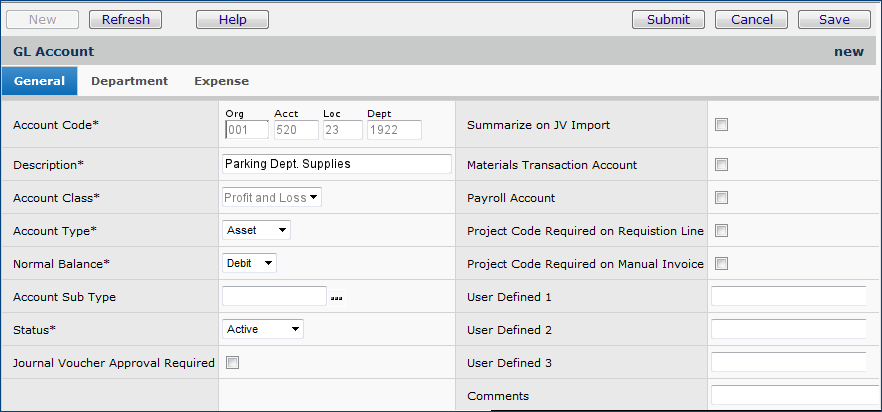Click the Refresh button

point(125,19)
